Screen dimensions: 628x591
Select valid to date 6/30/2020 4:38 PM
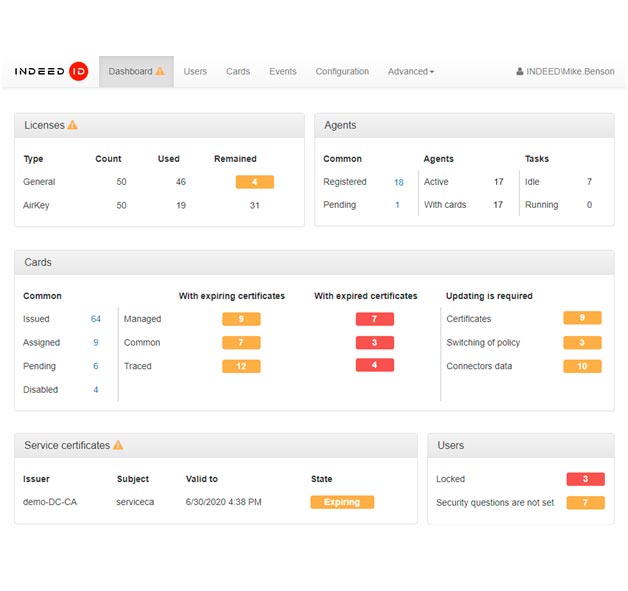(223, 502)
